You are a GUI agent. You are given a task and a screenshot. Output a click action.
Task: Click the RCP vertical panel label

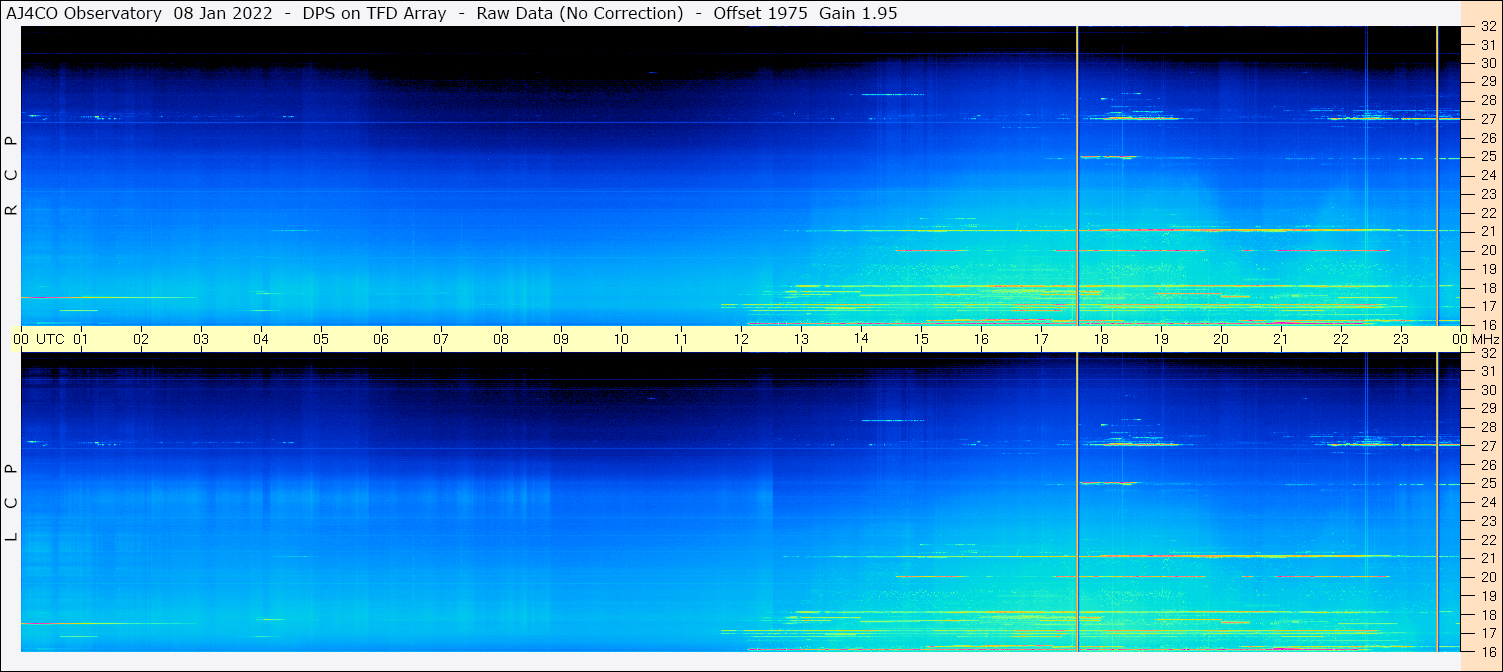click(x=12, y=176)
